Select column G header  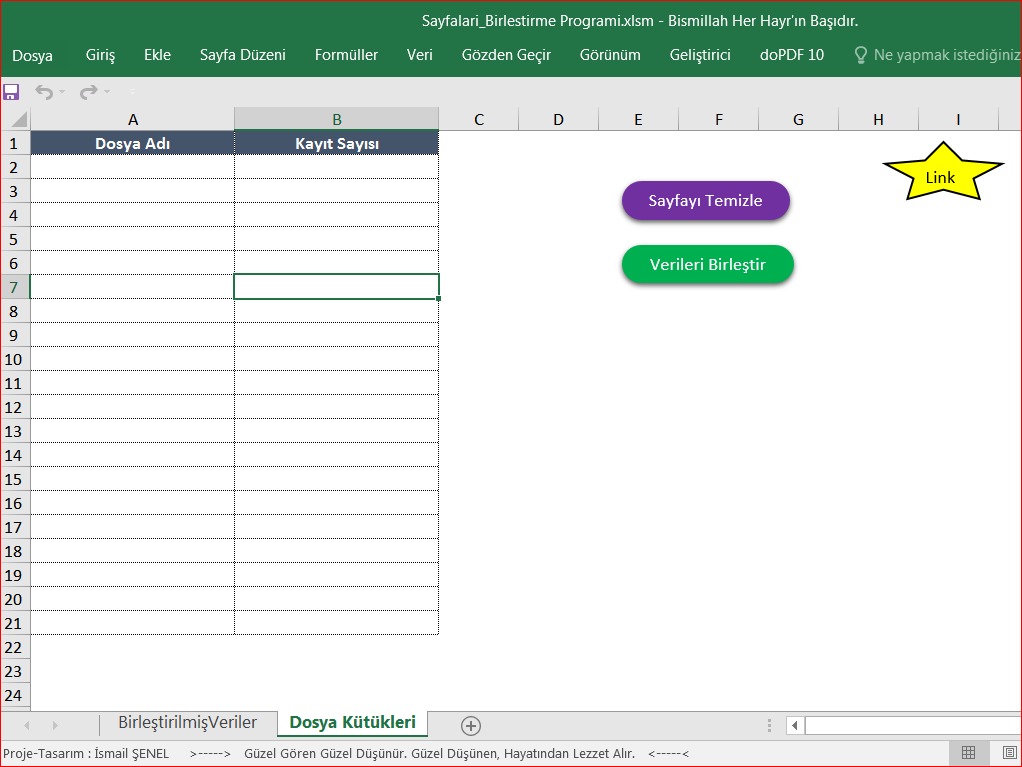798,119
